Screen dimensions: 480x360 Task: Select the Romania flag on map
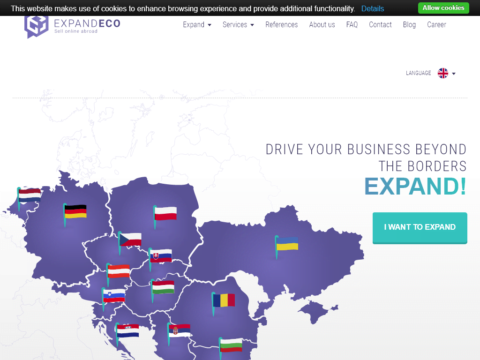pyautogui.click(x=223, y=301)
